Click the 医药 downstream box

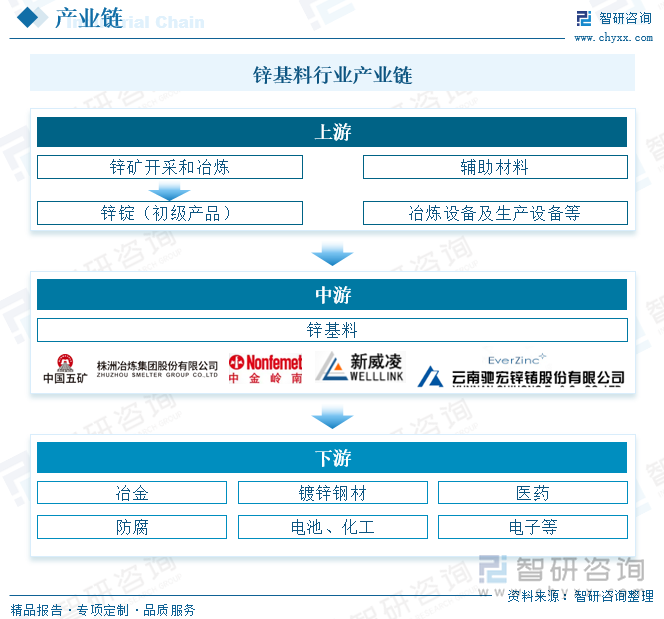(533, 492)
